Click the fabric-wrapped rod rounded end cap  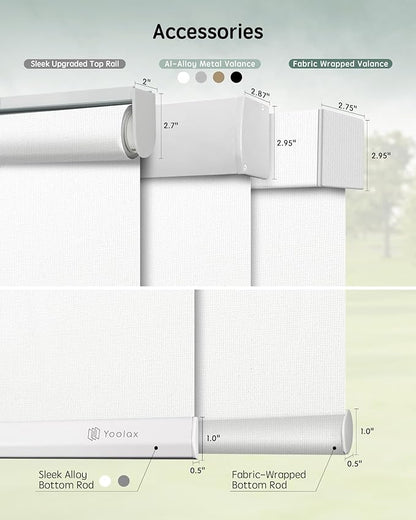pos(347,432)
